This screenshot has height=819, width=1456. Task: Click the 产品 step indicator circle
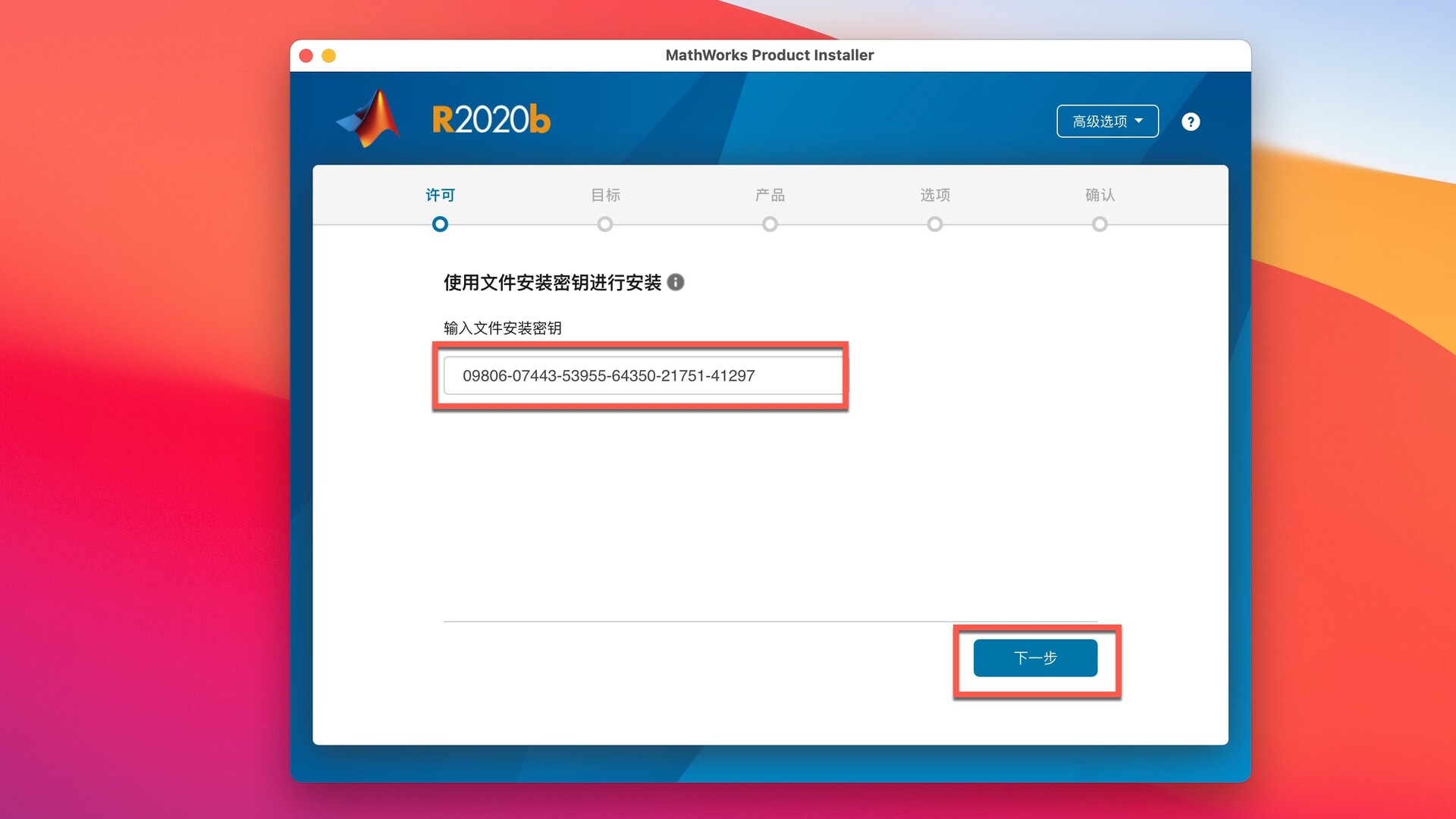coord(770,224)
